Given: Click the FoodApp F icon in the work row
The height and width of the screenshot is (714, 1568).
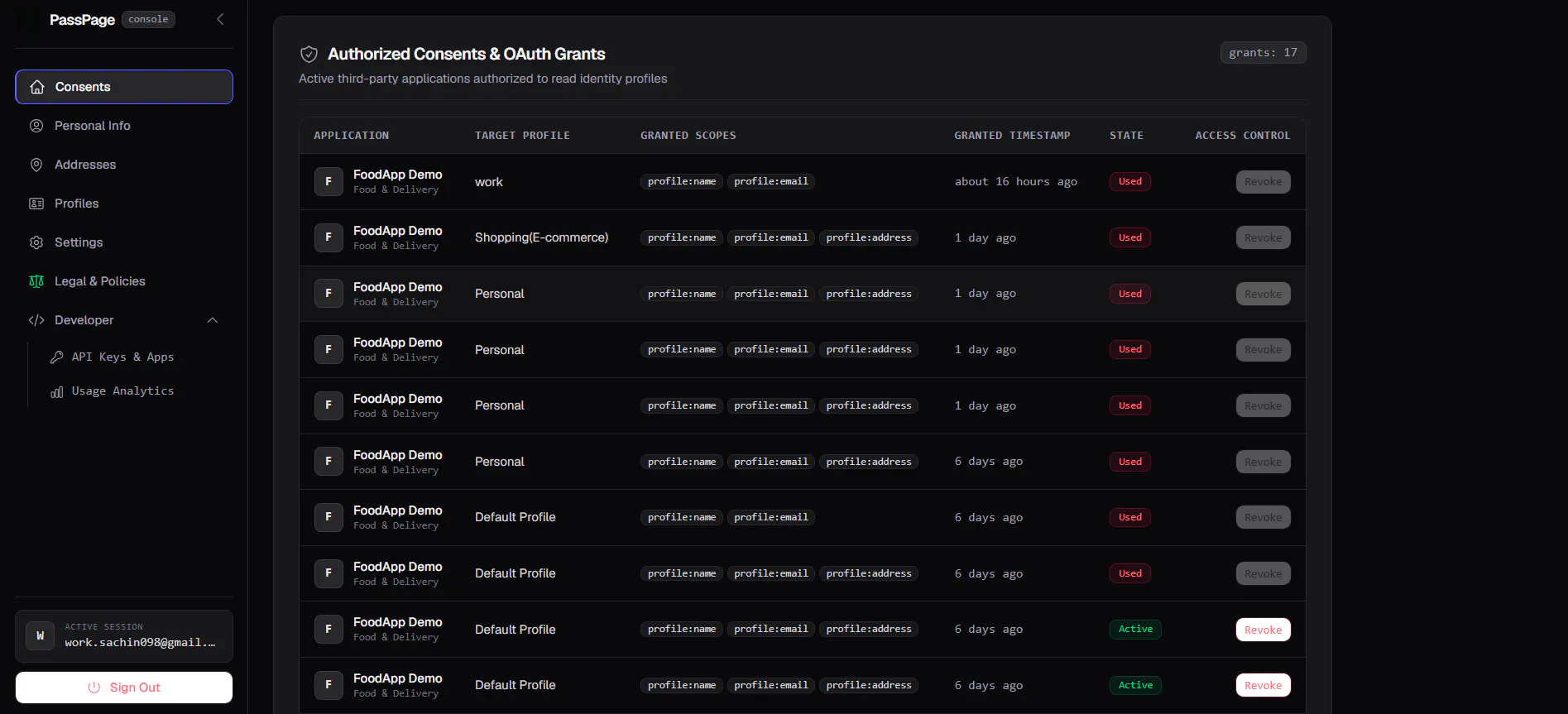Looking at the screenshot, I should [328, 181].
